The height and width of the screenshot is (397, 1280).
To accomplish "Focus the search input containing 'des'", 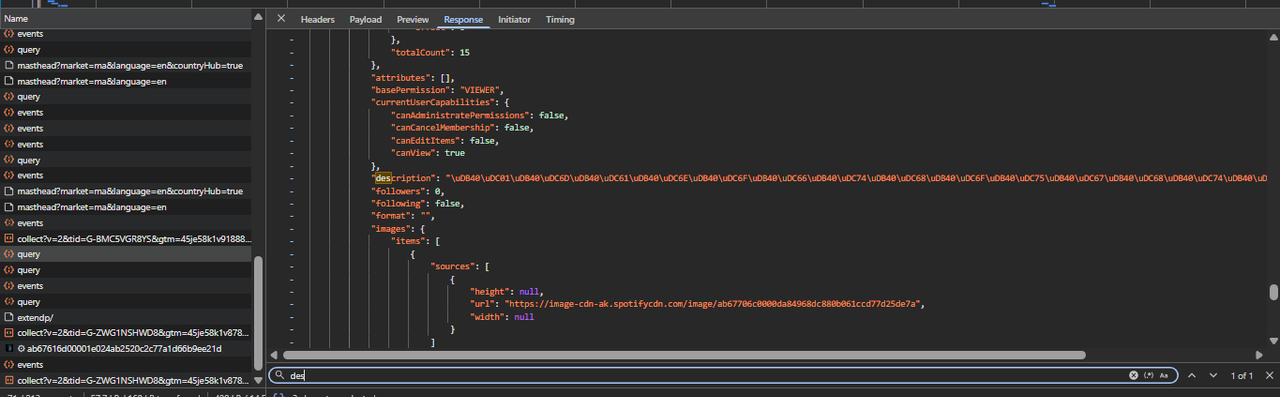I will pos(705,376).
